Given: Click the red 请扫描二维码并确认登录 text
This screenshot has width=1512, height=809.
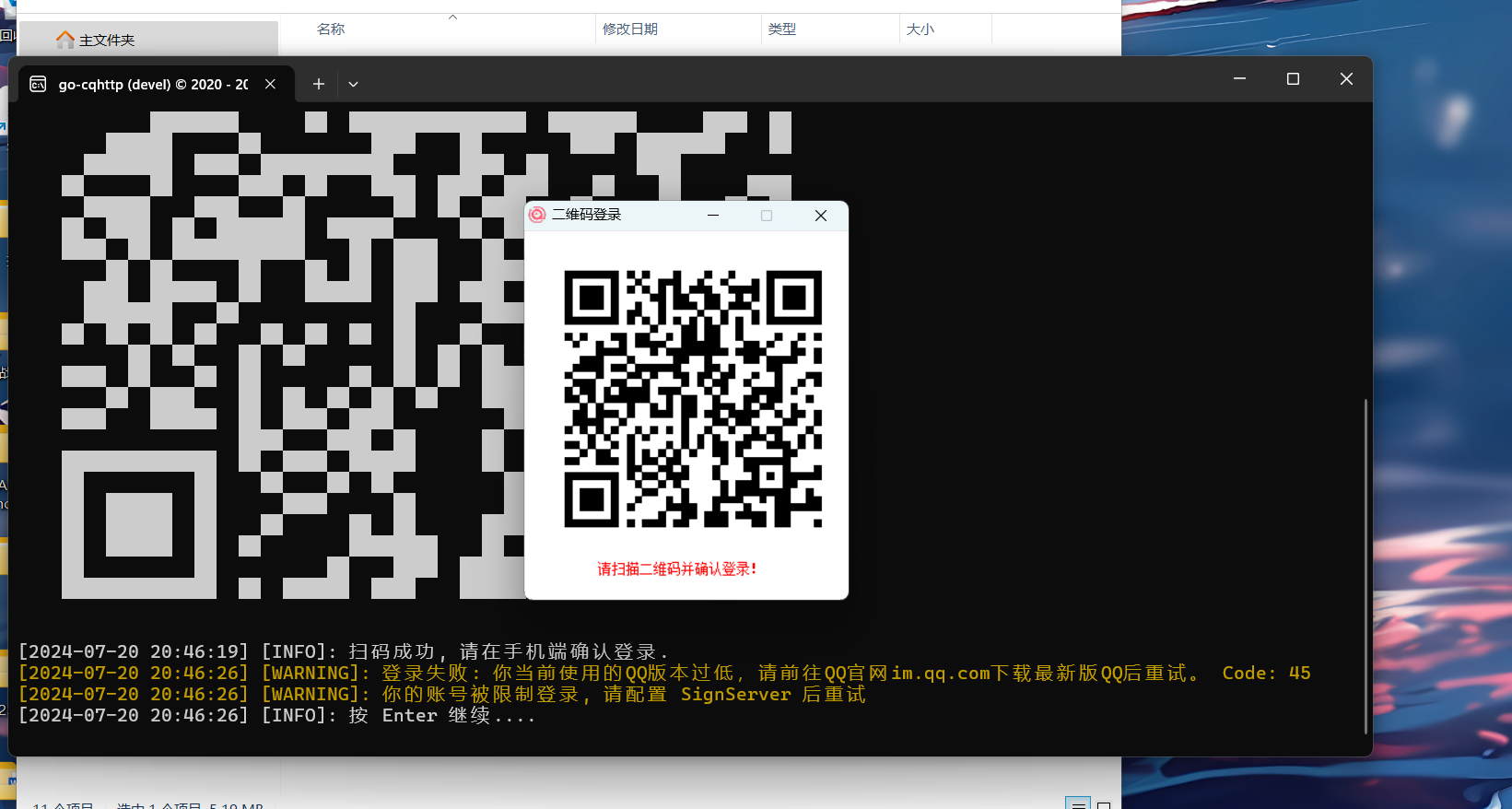Looking at the screenshot, I should click(x=677, y=569).
